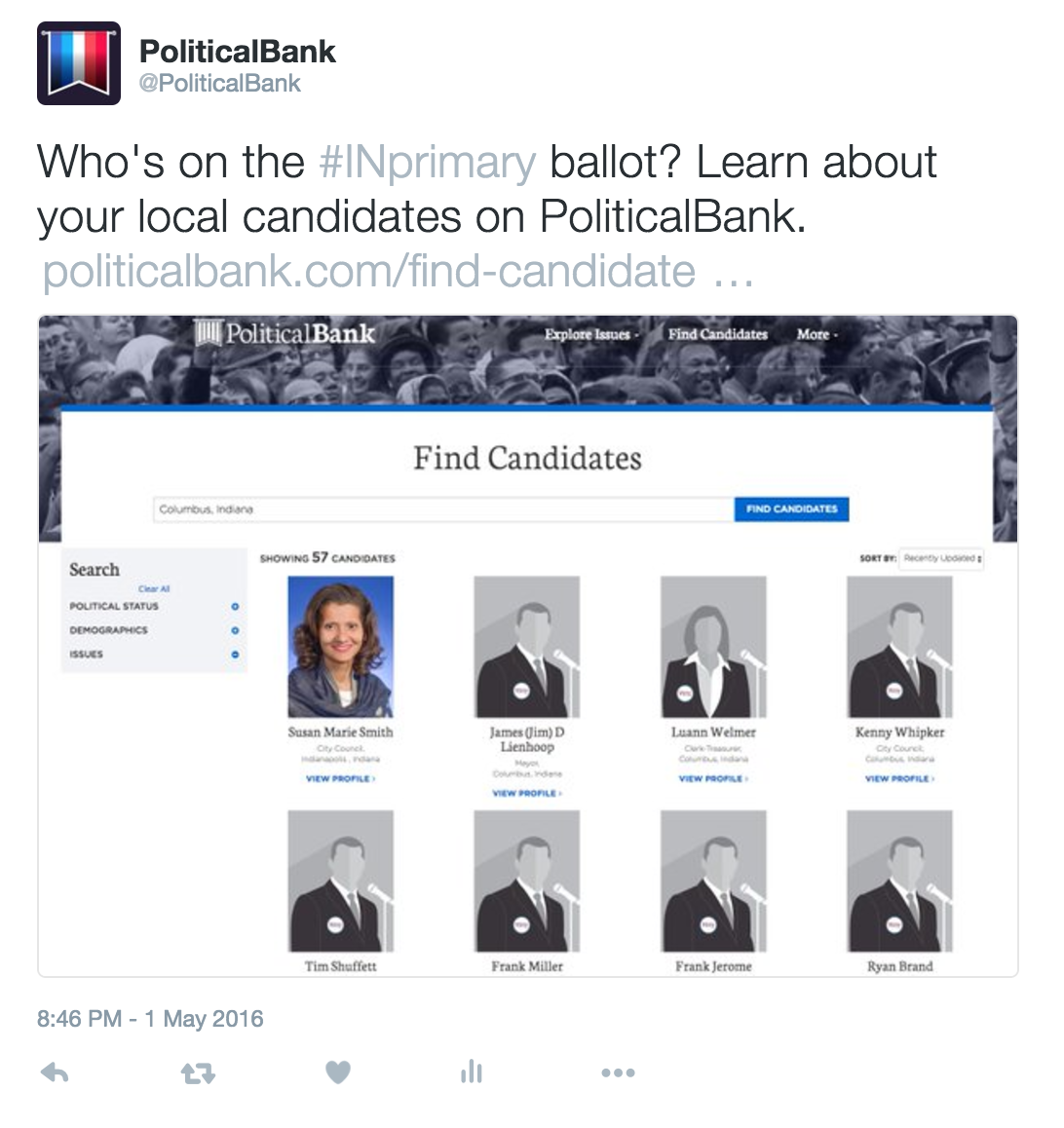Screen dimensions: 1064x1128
Task: Open Susan Marie Smith's photo thumbnail
Action: coord(341,647)
